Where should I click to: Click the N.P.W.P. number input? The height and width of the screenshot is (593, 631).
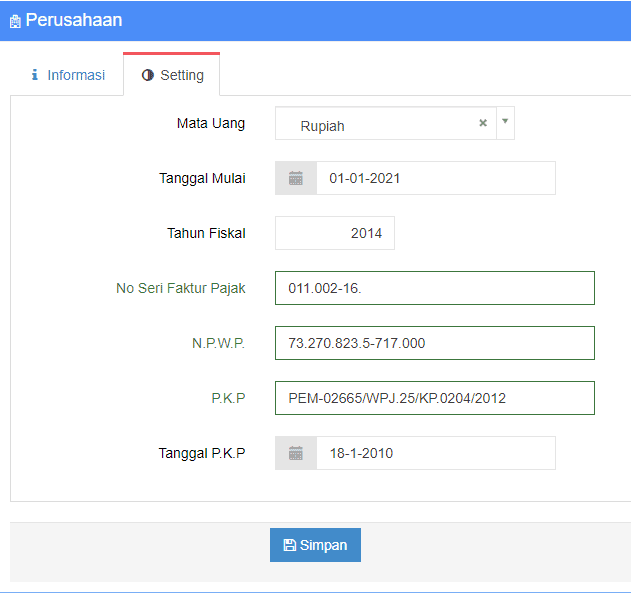click(x=435, y=343)
